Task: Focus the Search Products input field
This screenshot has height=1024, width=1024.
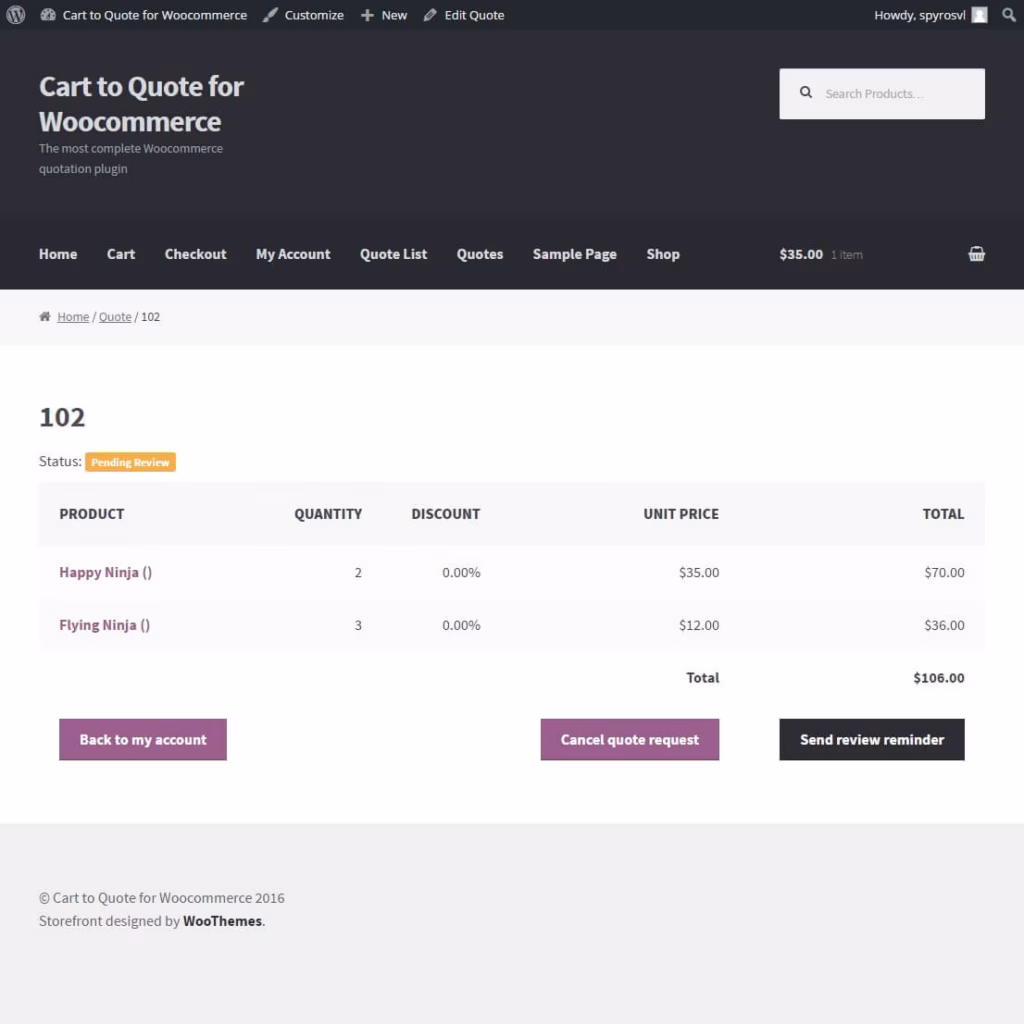Action: [882, 93]
